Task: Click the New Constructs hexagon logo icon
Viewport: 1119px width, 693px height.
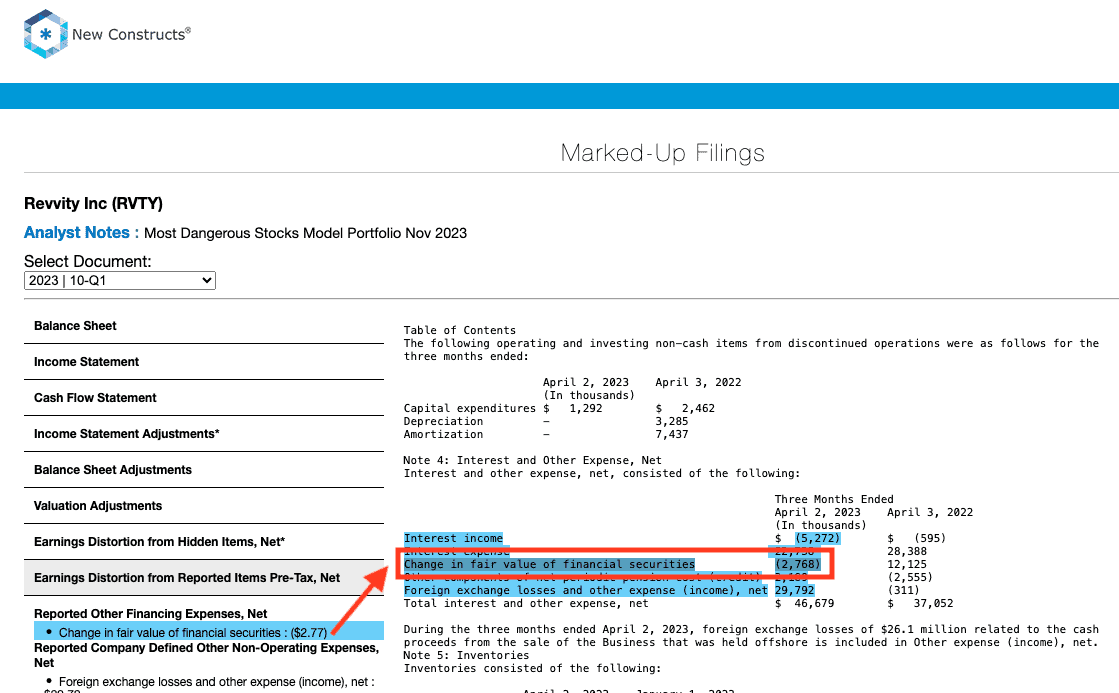Action: [46, 34]
